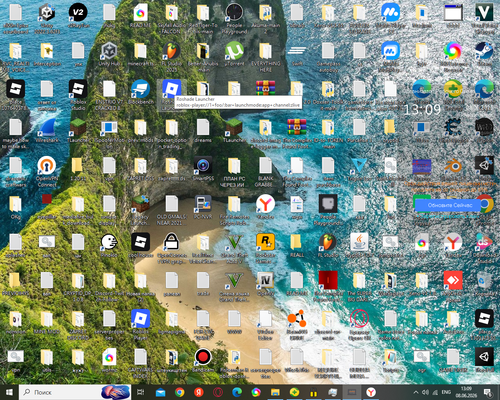Open the taskbar date and time
The width and height of the screenshot is (500, 400).
click(466, 392)
